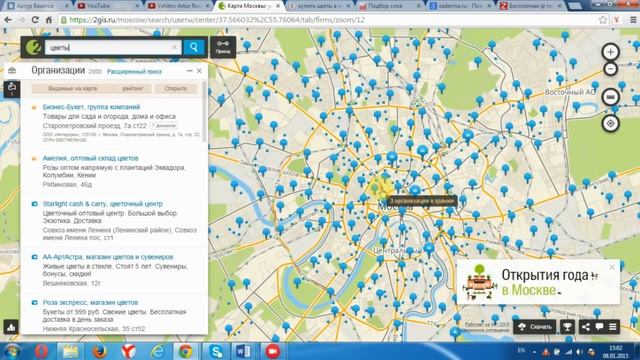This screenshot has height=360, width=640.
Task: Locate my position on the map
Action: click(x=610, y=123)
